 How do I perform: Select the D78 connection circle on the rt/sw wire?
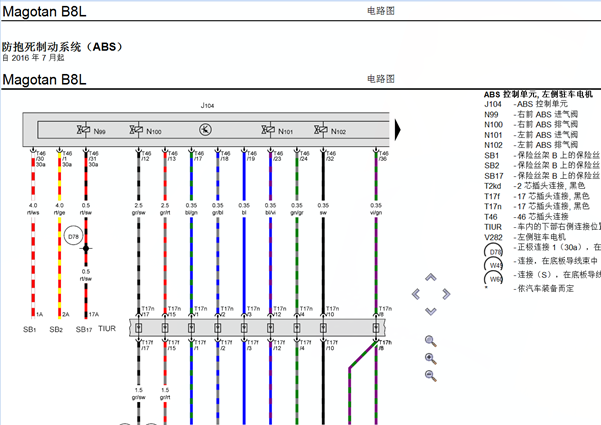[x=73, y=236]
